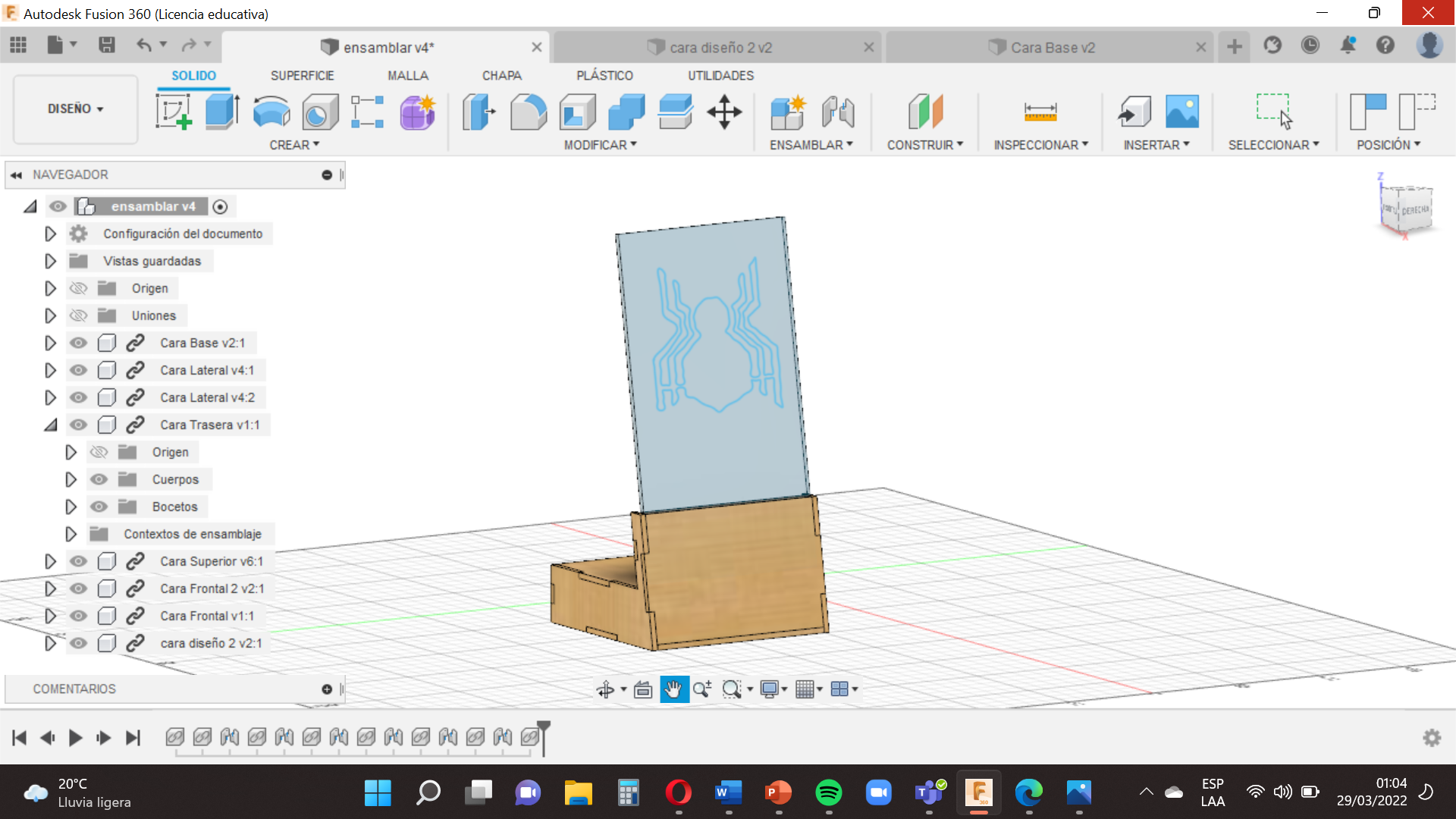This screenshot has width=1456, height=819.
Task: Select the Shell tool
Action: pyautogui.click(x=578, y=112)
